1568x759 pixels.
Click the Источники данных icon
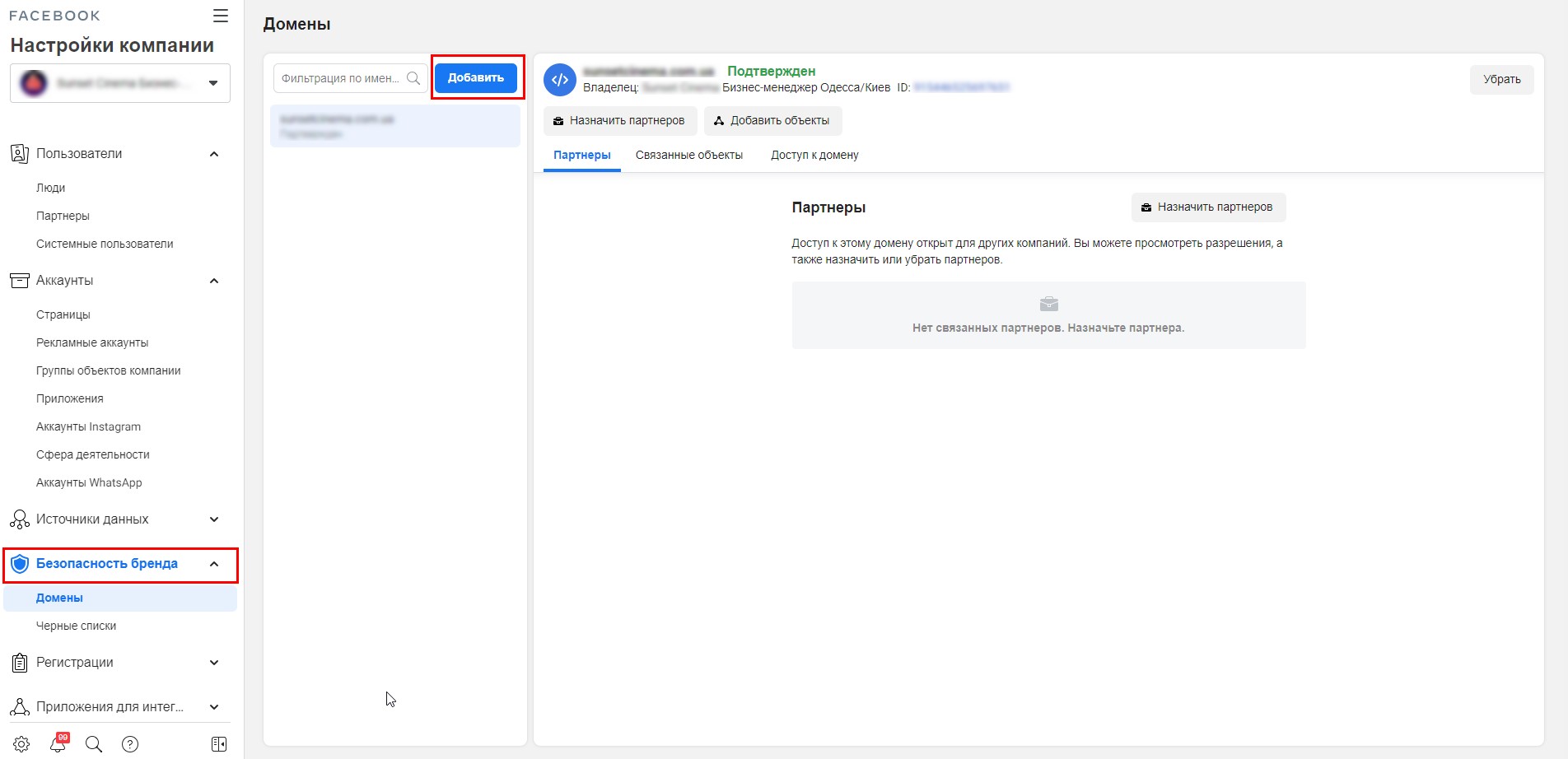19,519
